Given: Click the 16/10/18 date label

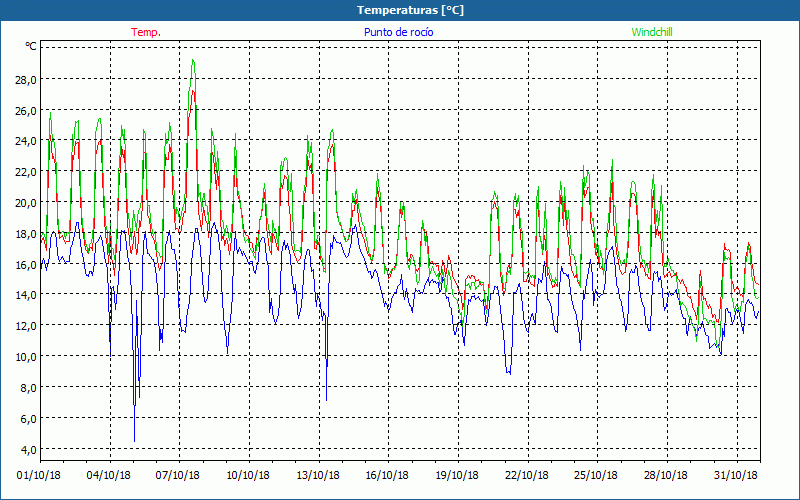Looking at the screenshot, I should point(387,476).
